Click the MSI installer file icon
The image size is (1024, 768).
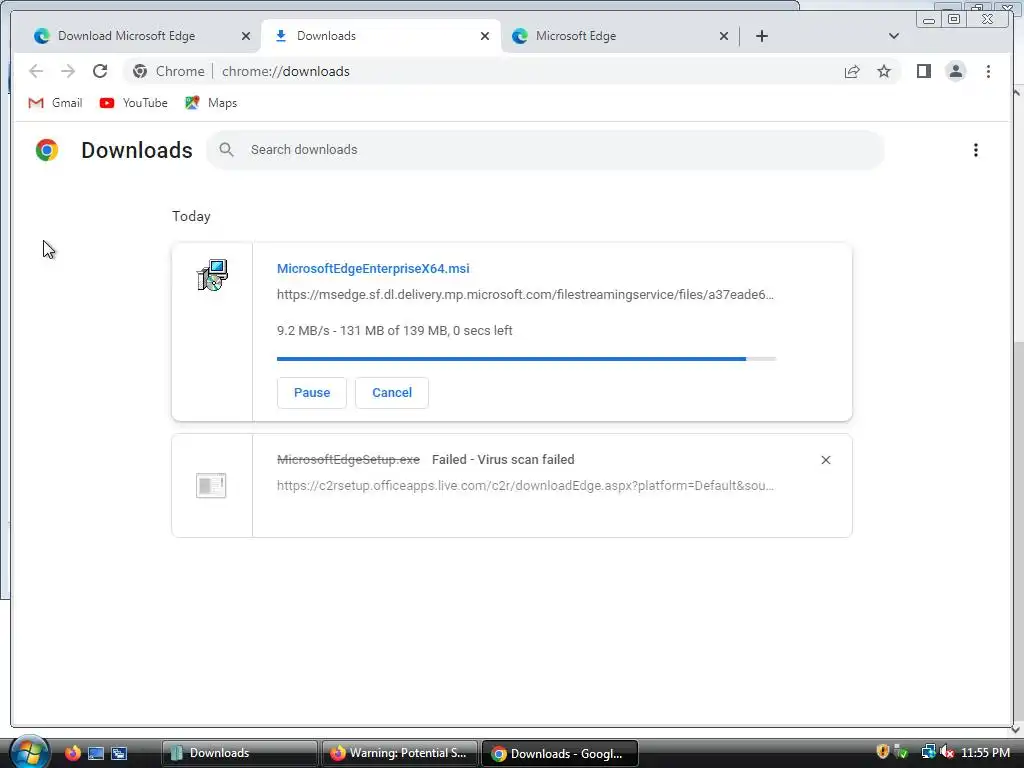[x=212, y=275]
